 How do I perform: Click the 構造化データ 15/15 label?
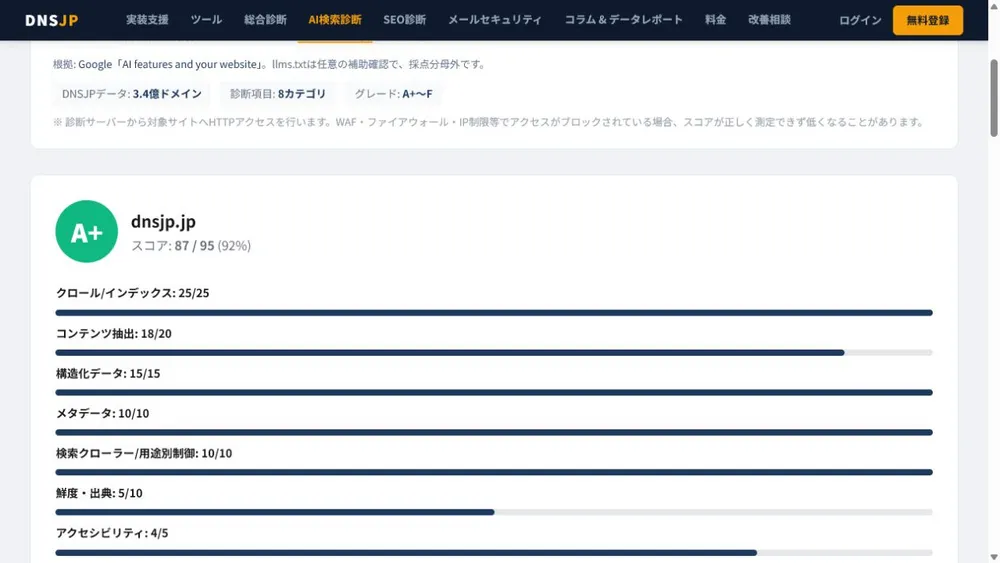pyautogui.click(x=108, y=373)
